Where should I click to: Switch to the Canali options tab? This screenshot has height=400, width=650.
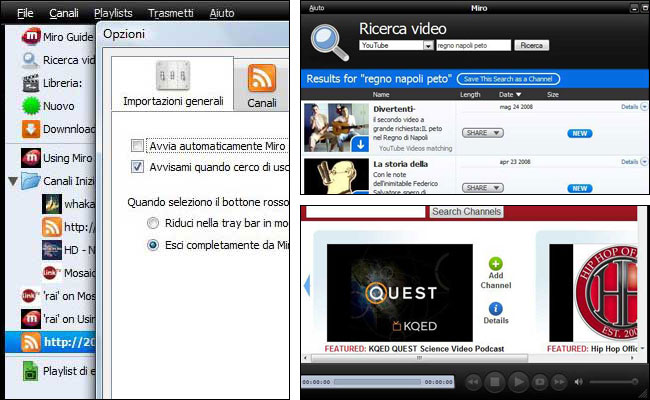pyautogui.click(x=262, y=85)
